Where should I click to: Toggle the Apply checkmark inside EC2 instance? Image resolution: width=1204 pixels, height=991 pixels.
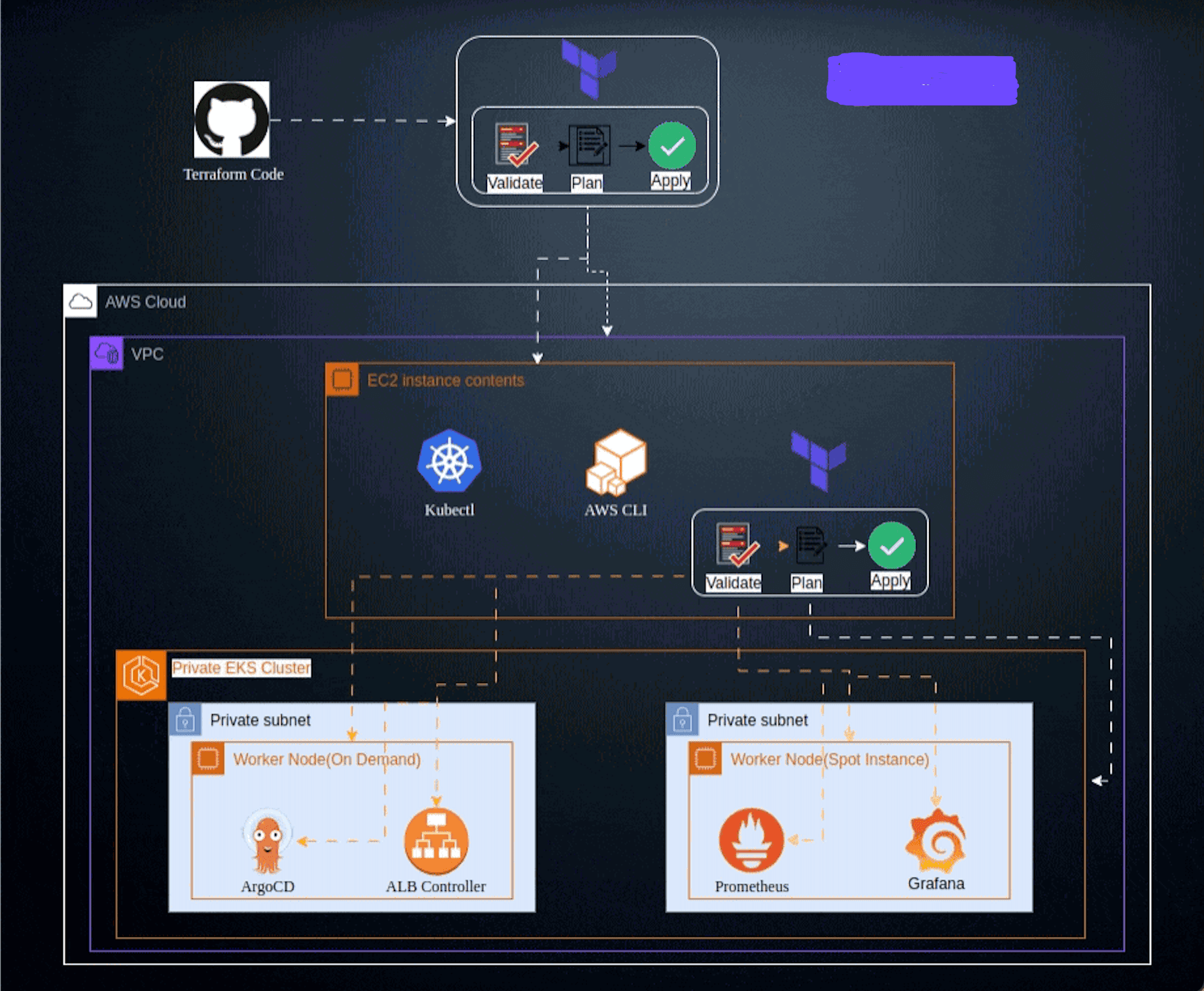(x=891, y=544)
